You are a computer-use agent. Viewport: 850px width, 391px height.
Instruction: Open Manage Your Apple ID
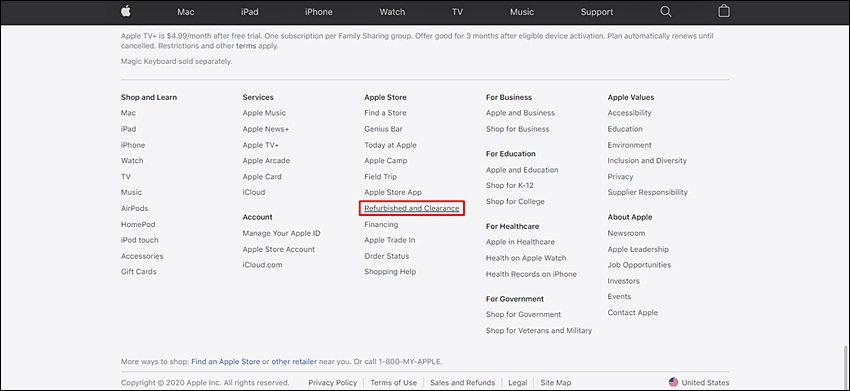(x=281, y=233)
